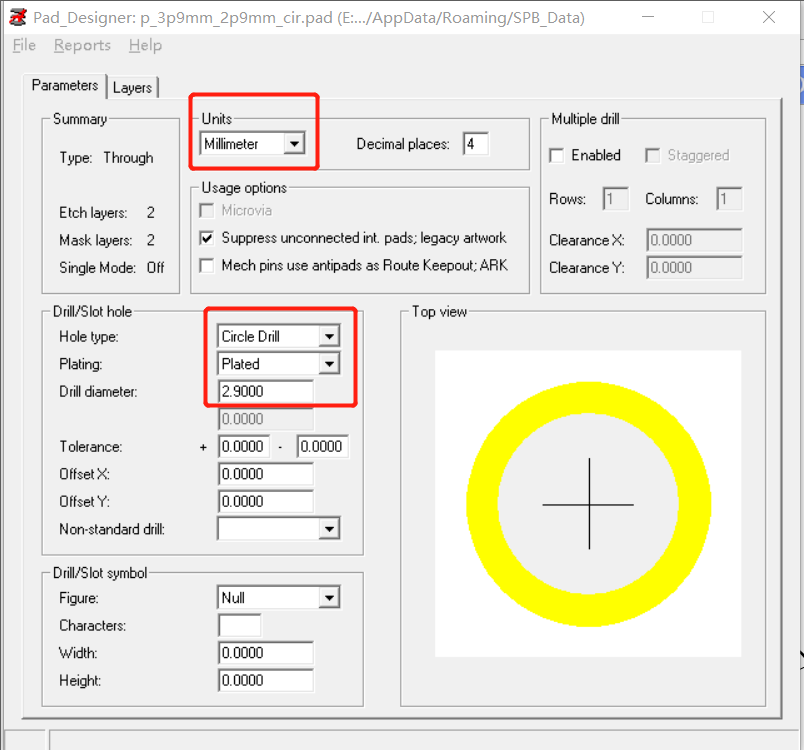Open the Figure dropdown showing Null
This screenshot has height=750, width=804.
coord(278,598)
